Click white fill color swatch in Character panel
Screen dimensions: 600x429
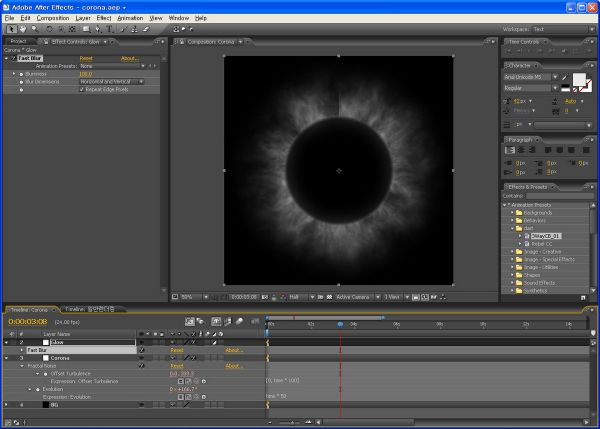(579, 80)
